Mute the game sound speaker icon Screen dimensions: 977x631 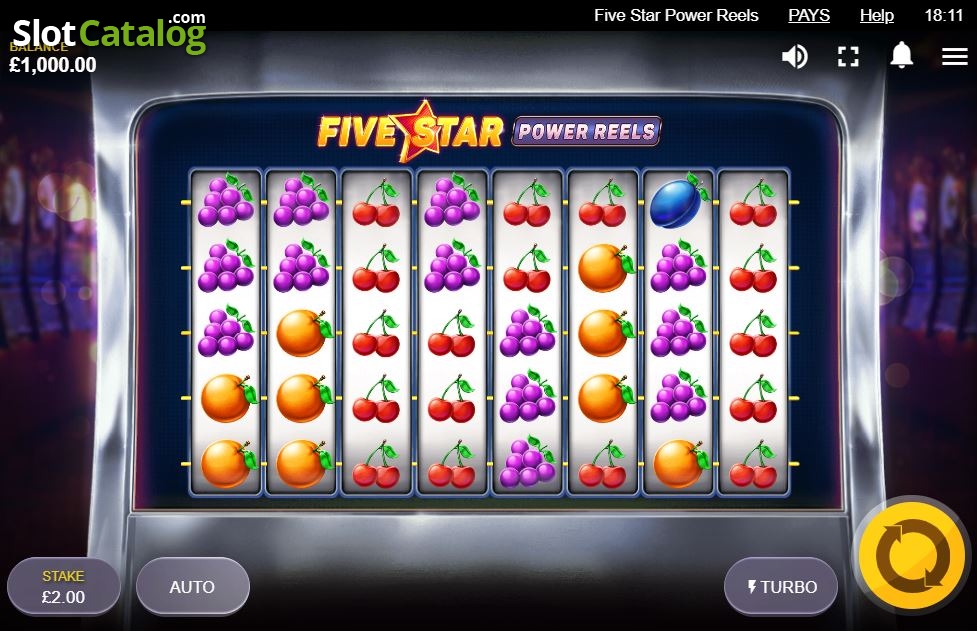tap(794, 57)
